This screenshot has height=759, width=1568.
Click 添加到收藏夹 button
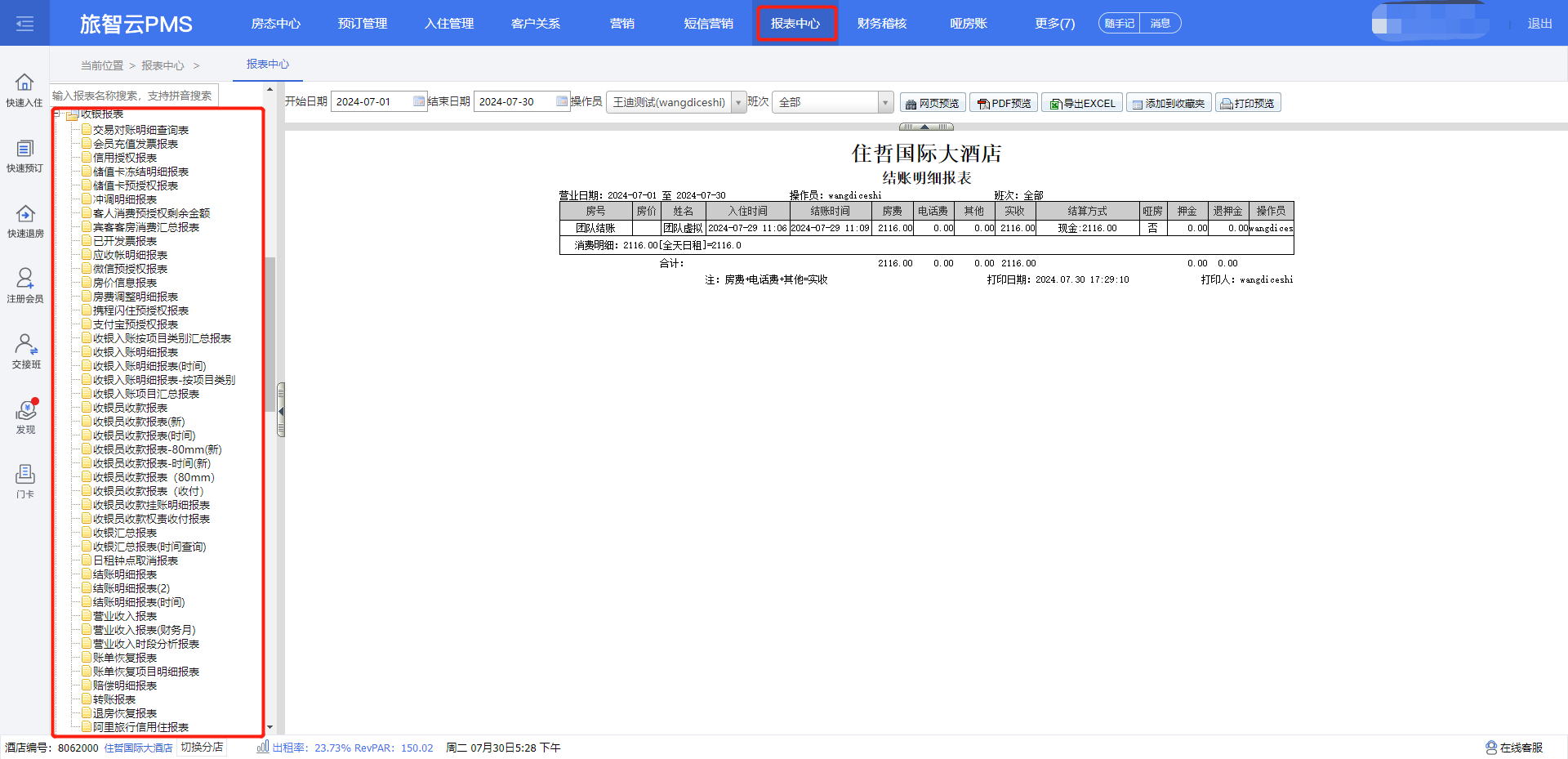[x=1169, y=103]
